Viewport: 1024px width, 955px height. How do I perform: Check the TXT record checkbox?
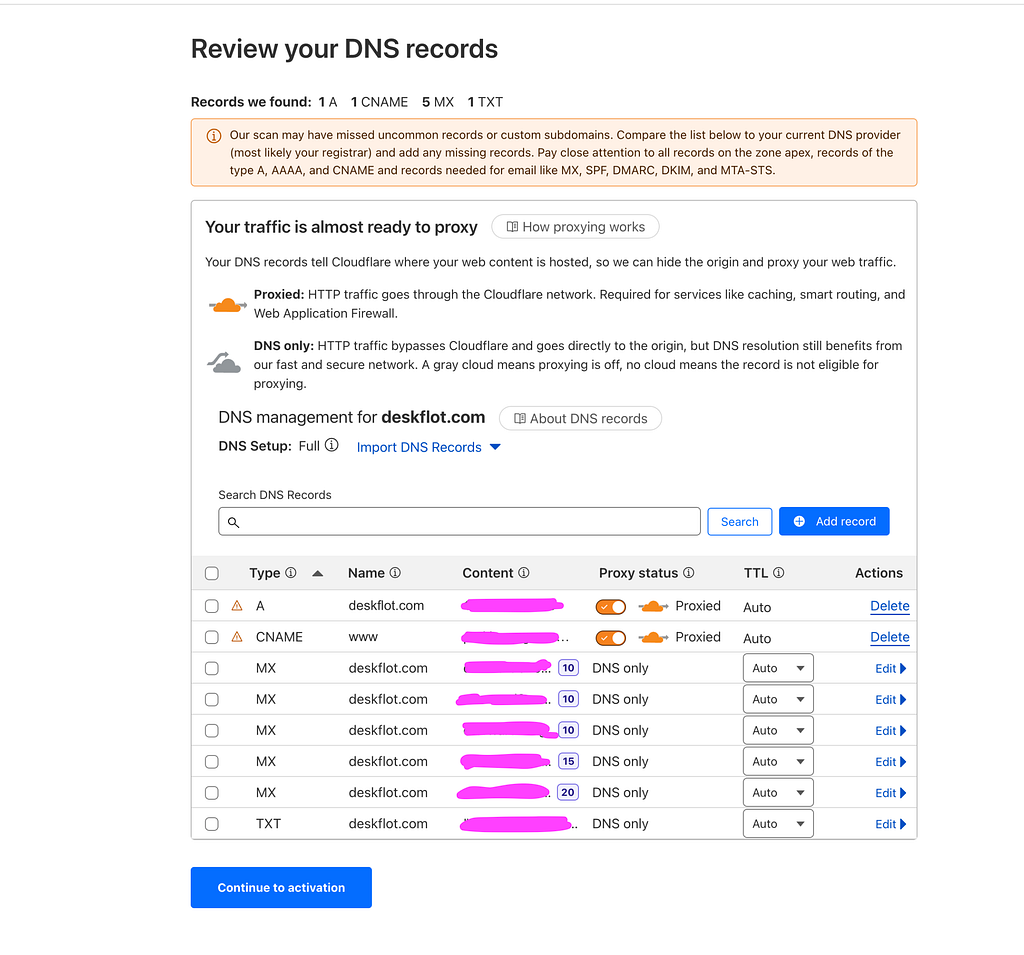212,824
